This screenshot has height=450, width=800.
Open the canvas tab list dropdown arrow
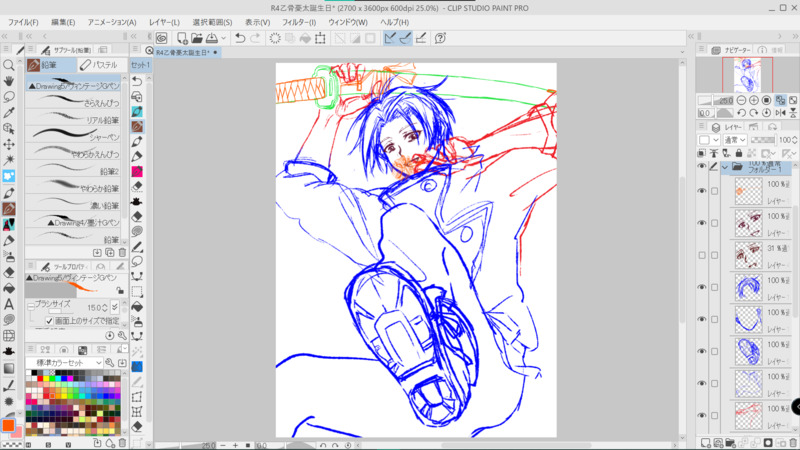point(682,52)
